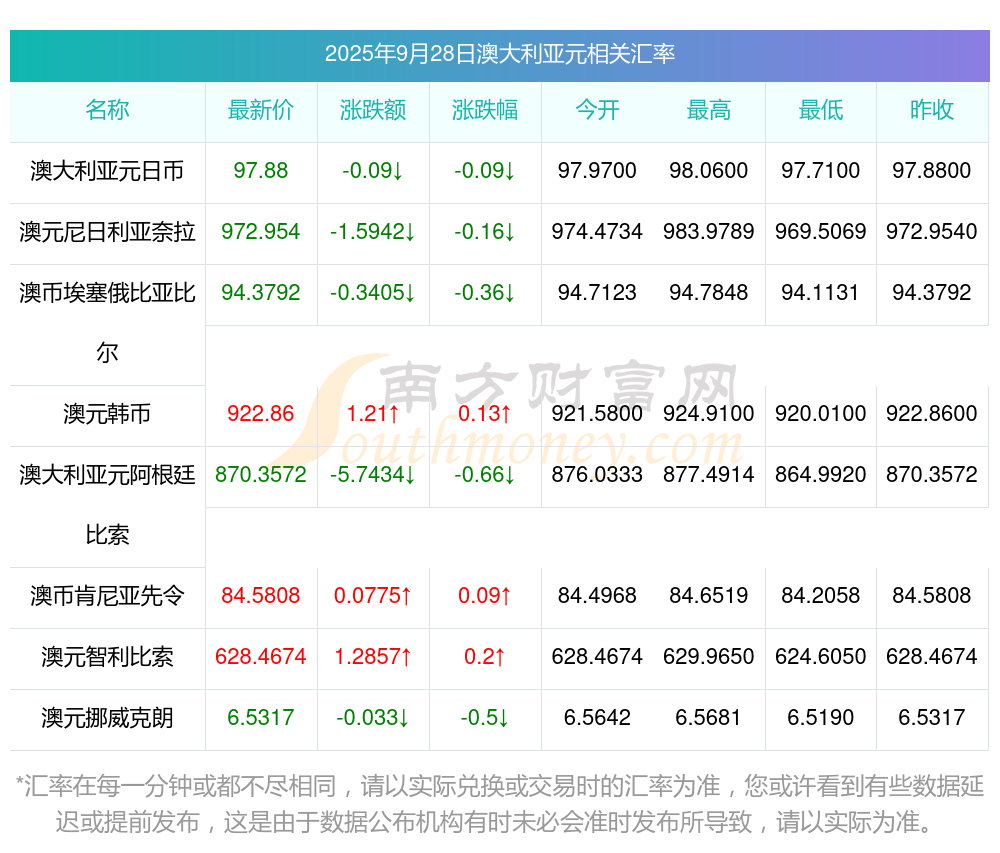Screen dimensions: 1000x853
Task: Select '94.3792' in the 昨收 column
Action: (x=932, y=293)
